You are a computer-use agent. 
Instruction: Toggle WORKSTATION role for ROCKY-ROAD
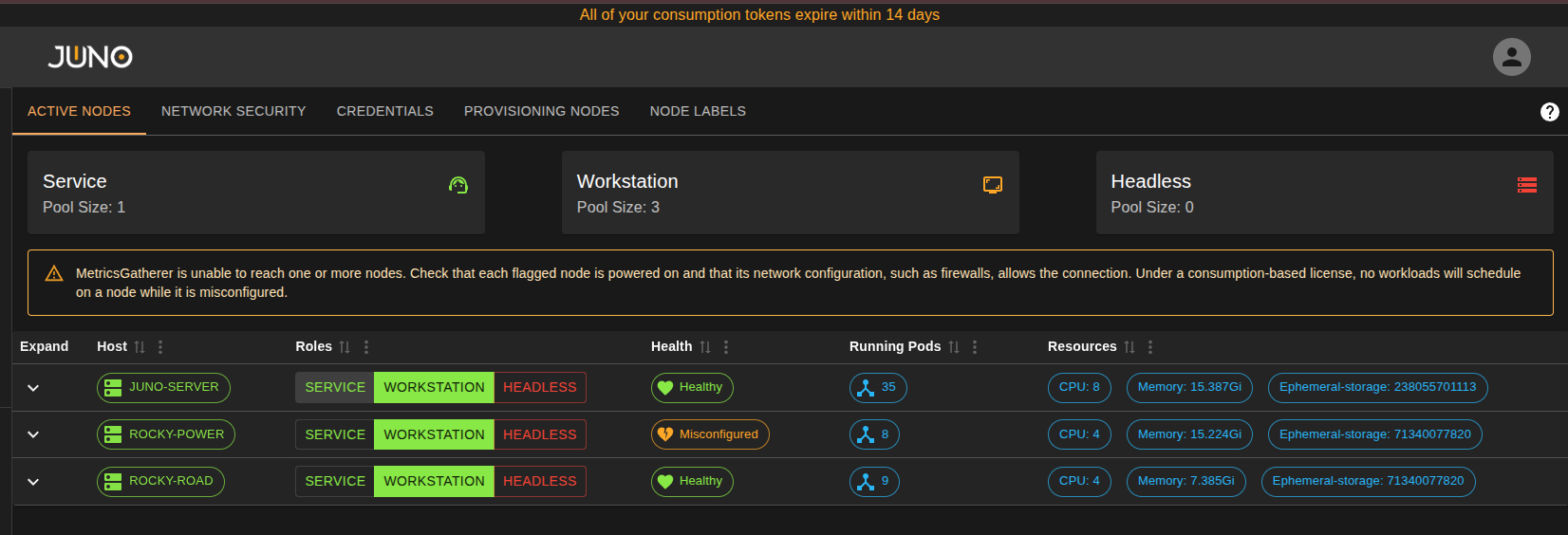tap(434, 481)
